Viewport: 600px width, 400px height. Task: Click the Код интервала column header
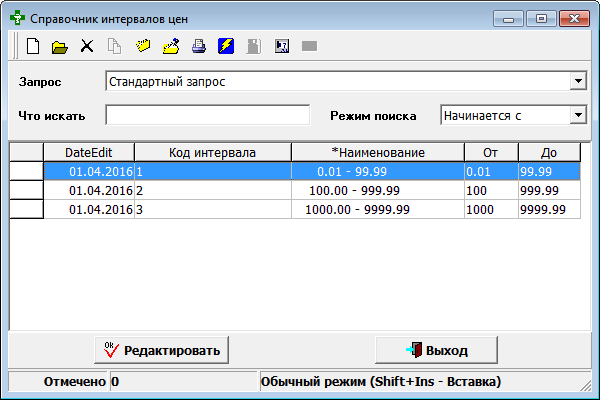[x=212, y=152]
